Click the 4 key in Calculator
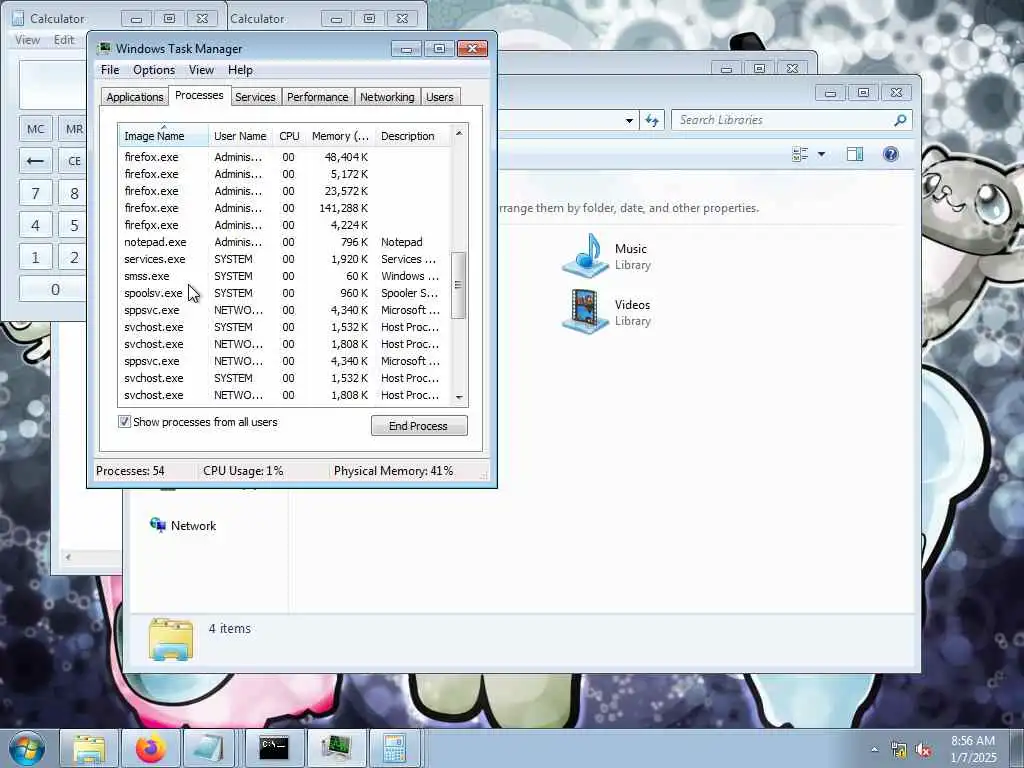Image resolution: width=1024 pixels, height=768 pixels. click(35, 225)
